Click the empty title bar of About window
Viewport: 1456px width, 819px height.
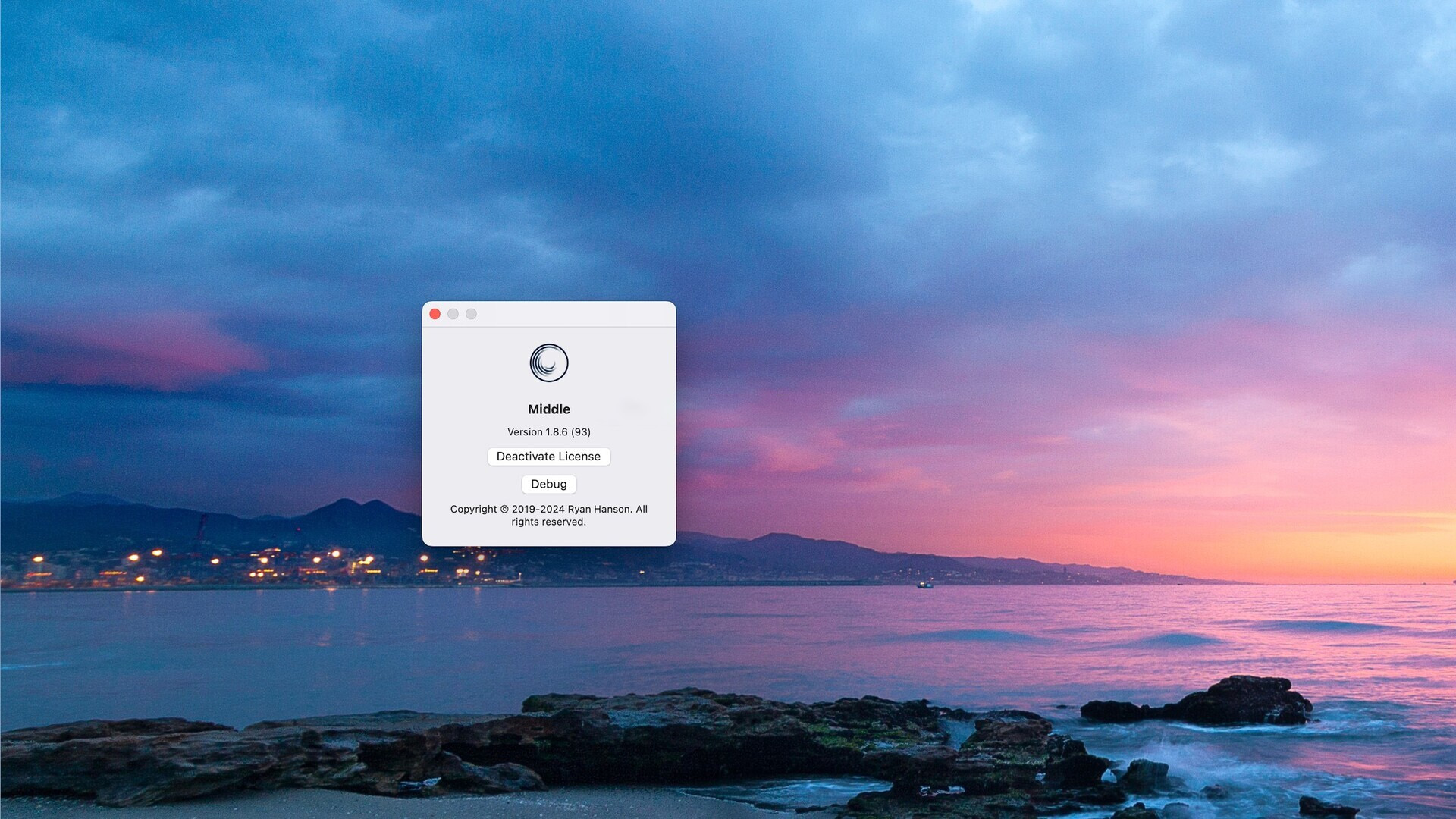[576, 314]
